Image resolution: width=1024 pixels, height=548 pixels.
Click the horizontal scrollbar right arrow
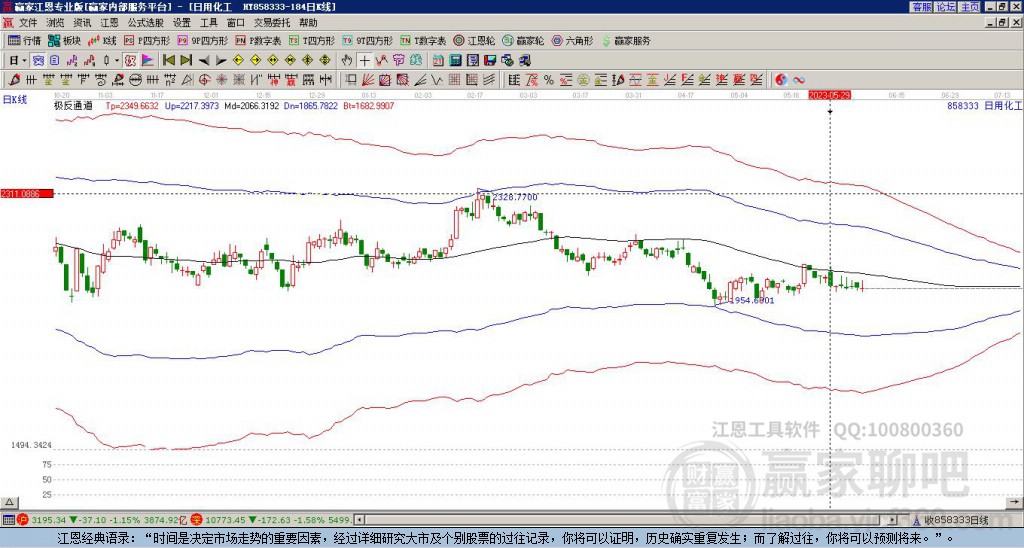(x=893, y=520)
